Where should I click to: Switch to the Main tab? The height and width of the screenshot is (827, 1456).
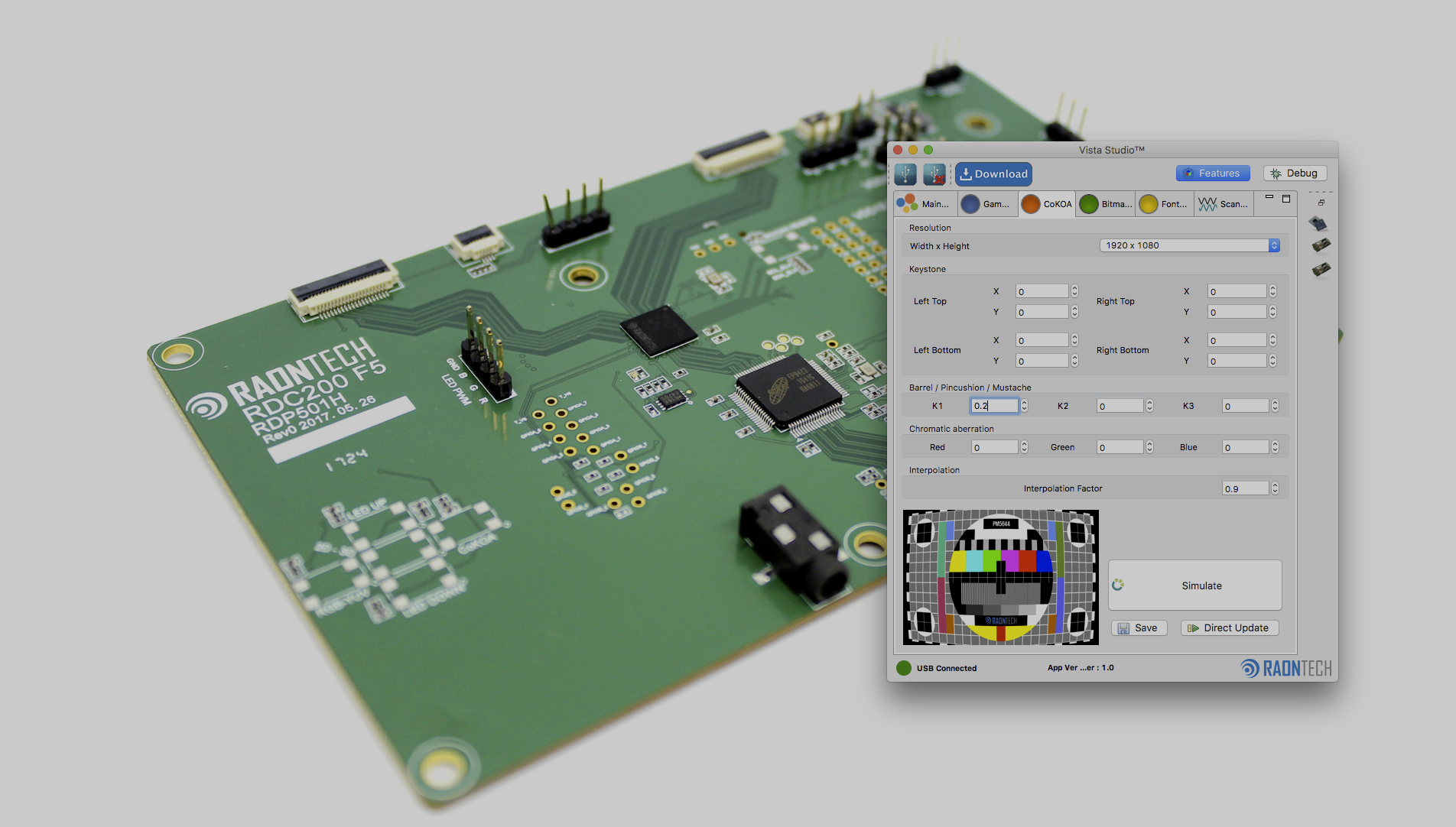click(925, 204)
